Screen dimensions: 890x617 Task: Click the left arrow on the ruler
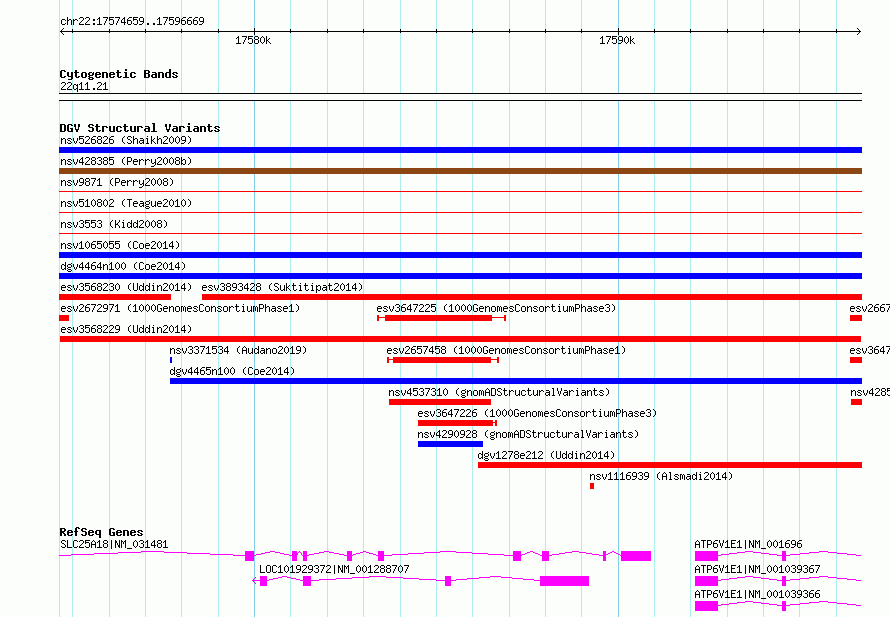pos(63,31)
